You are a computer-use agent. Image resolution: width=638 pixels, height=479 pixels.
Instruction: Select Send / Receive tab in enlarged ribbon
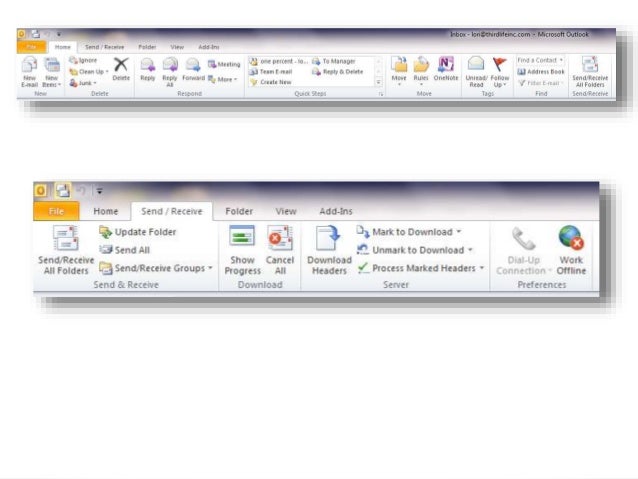(171, 211)
